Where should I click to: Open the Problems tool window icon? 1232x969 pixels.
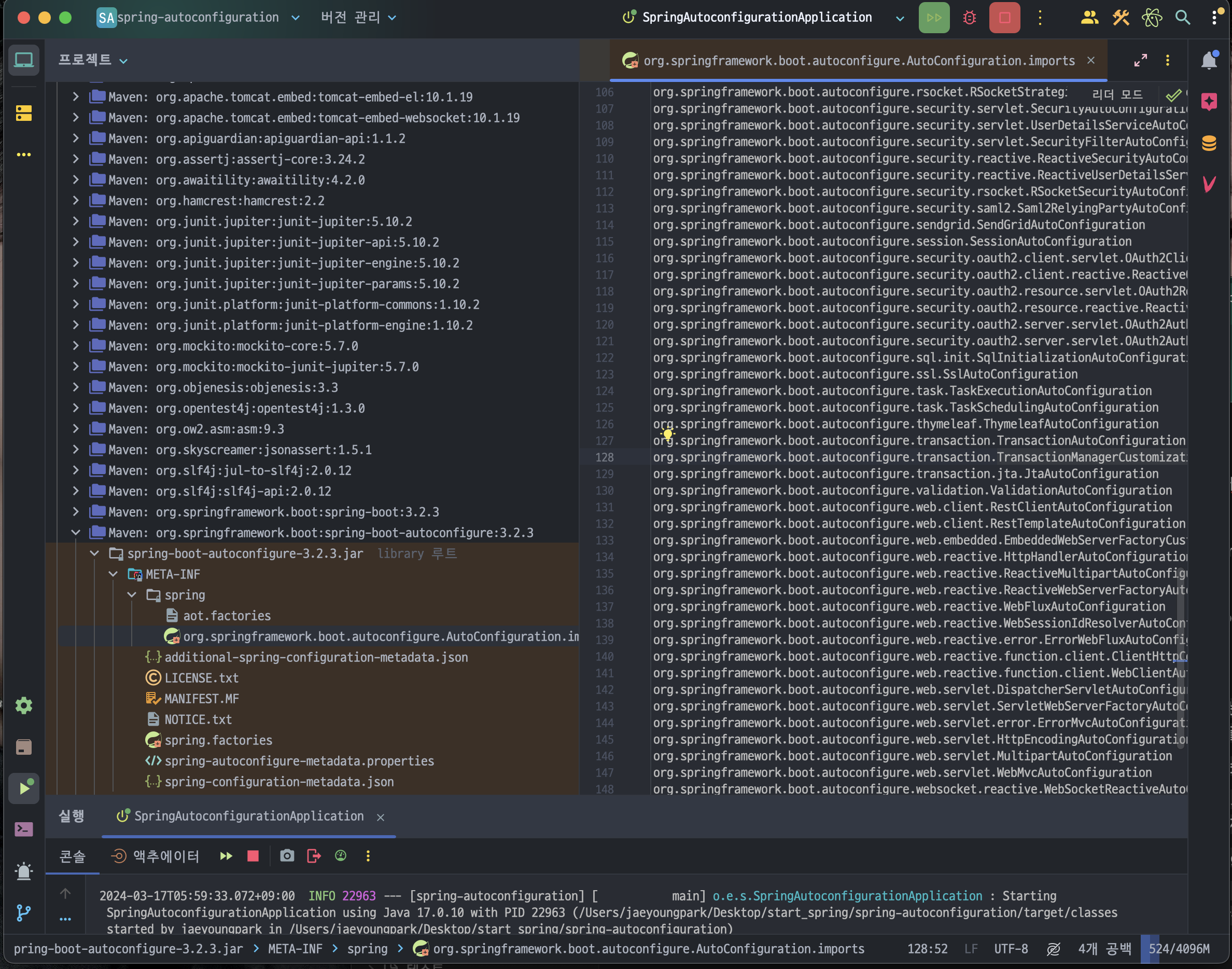[x=24, y=871]
